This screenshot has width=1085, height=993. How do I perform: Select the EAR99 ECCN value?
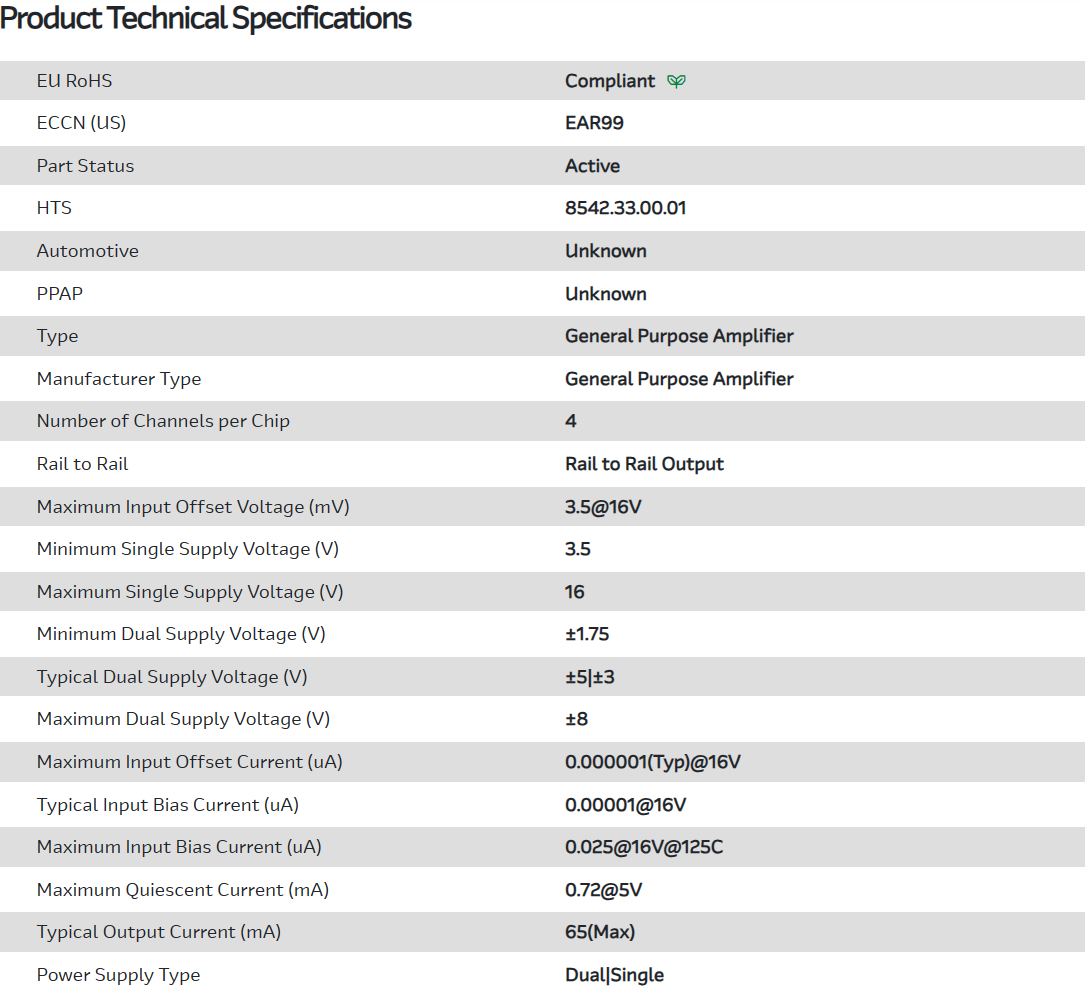(x=594, y=123)
